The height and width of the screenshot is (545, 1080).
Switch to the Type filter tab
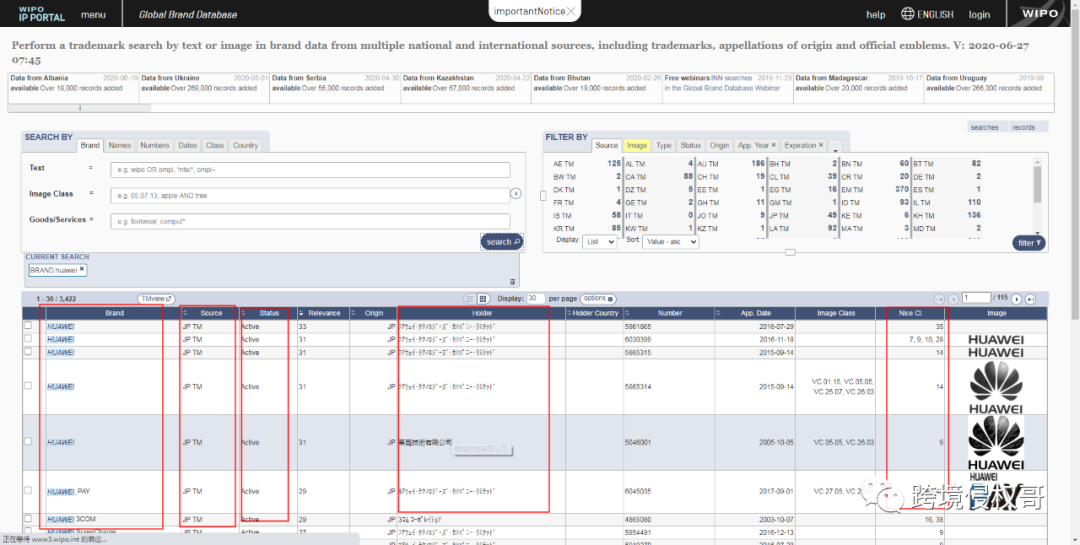664,145
